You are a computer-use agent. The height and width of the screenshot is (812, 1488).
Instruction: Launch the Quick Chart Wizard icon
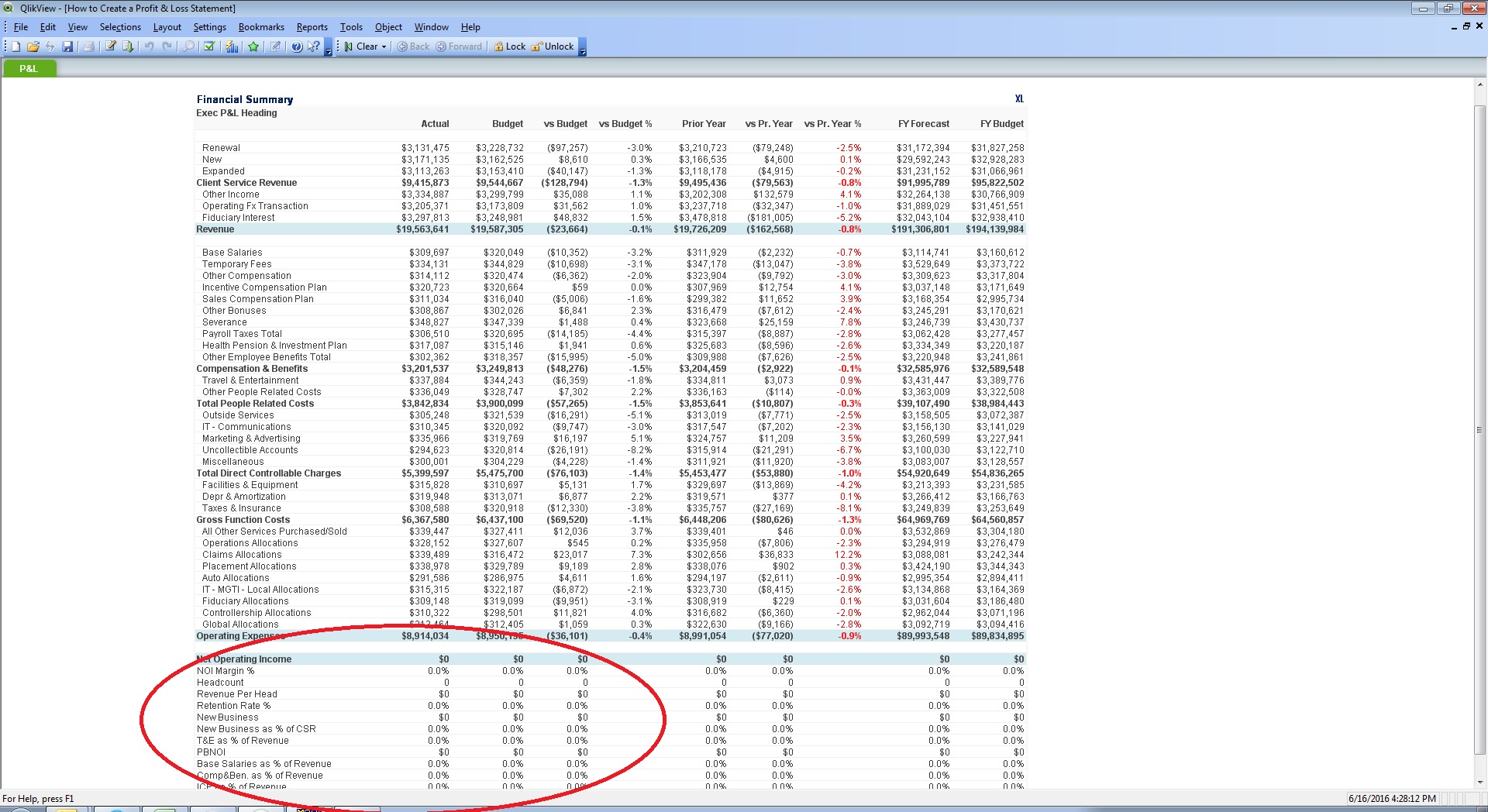coord(232,46)
